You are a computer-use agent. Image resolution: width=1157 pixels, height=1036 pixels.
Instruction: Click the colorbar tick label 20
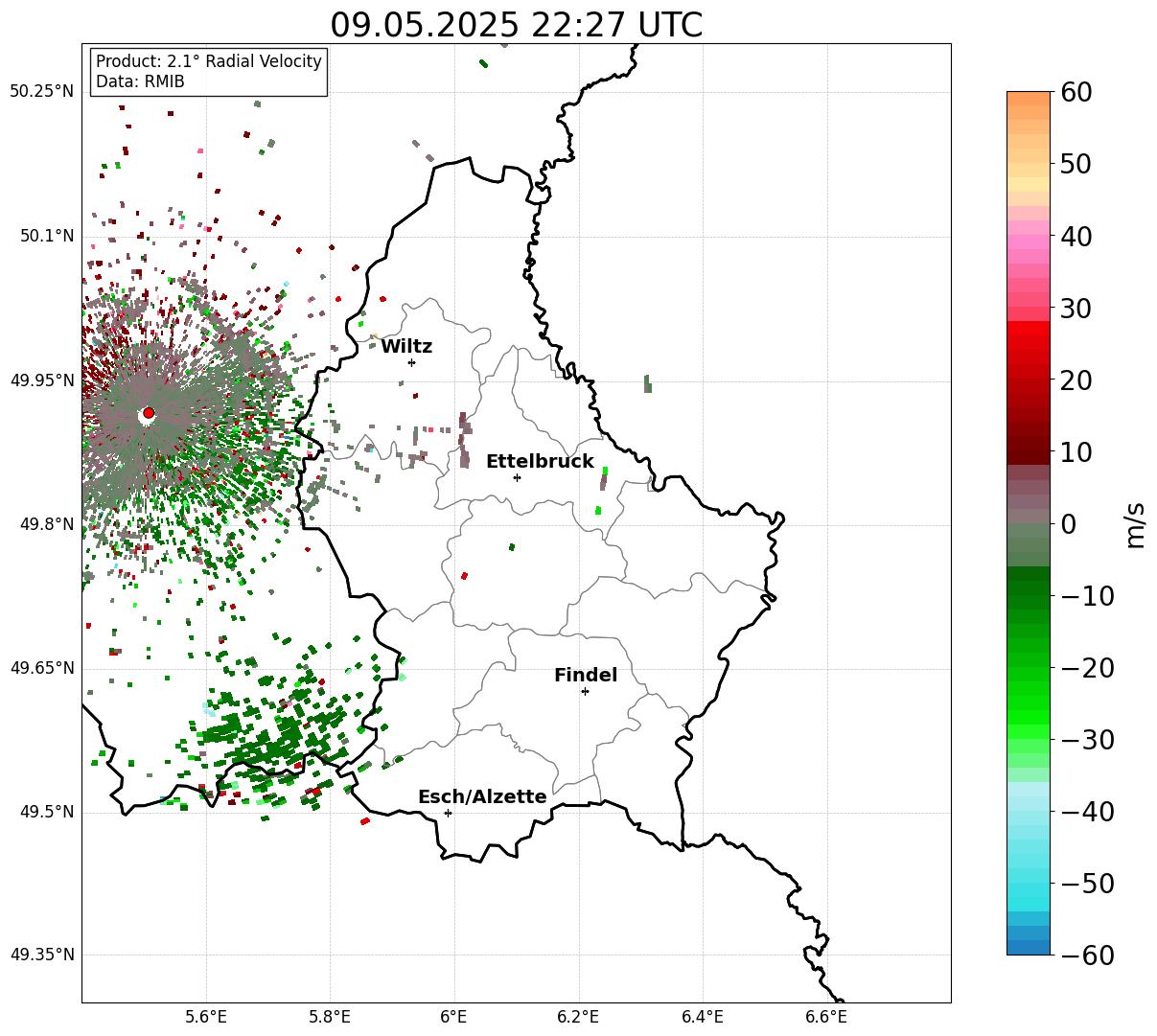[1076, 380]
